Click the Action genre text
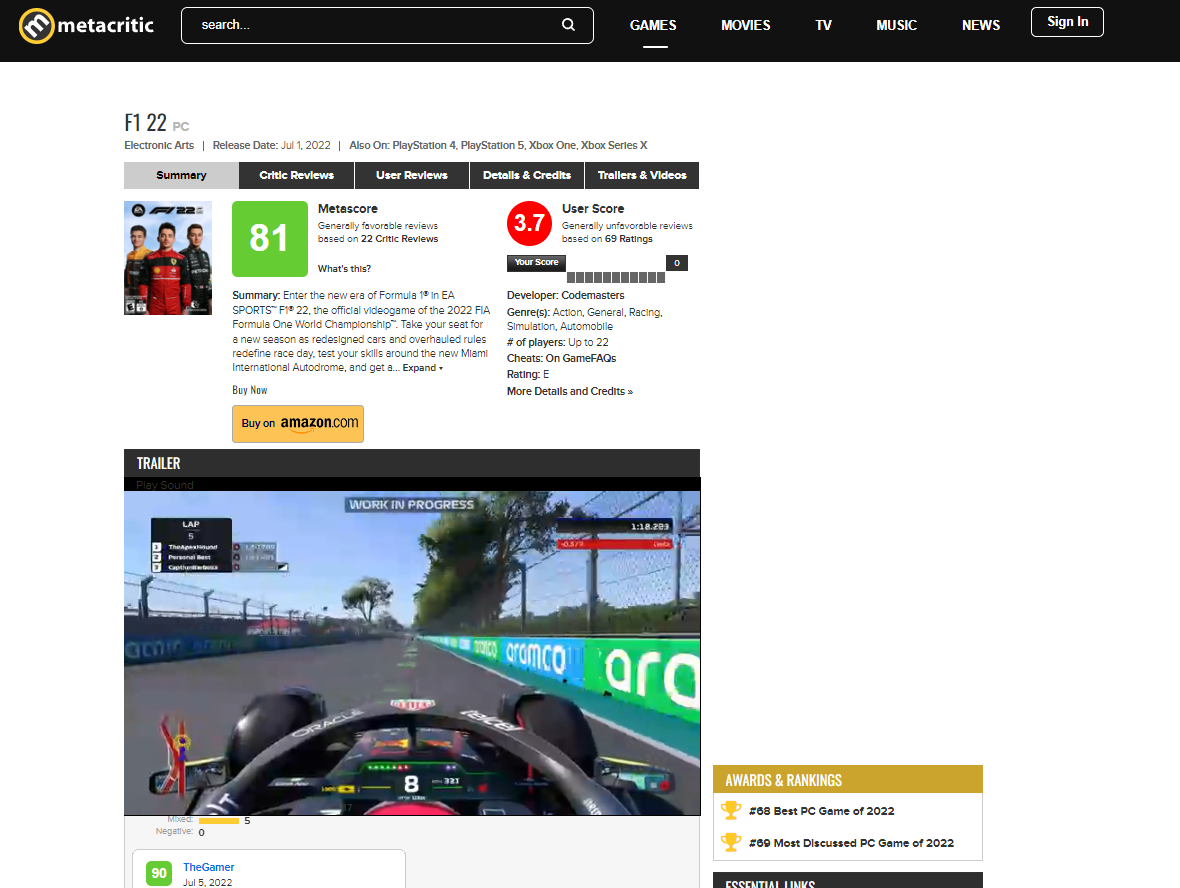1180x888 pixels. 567,312
